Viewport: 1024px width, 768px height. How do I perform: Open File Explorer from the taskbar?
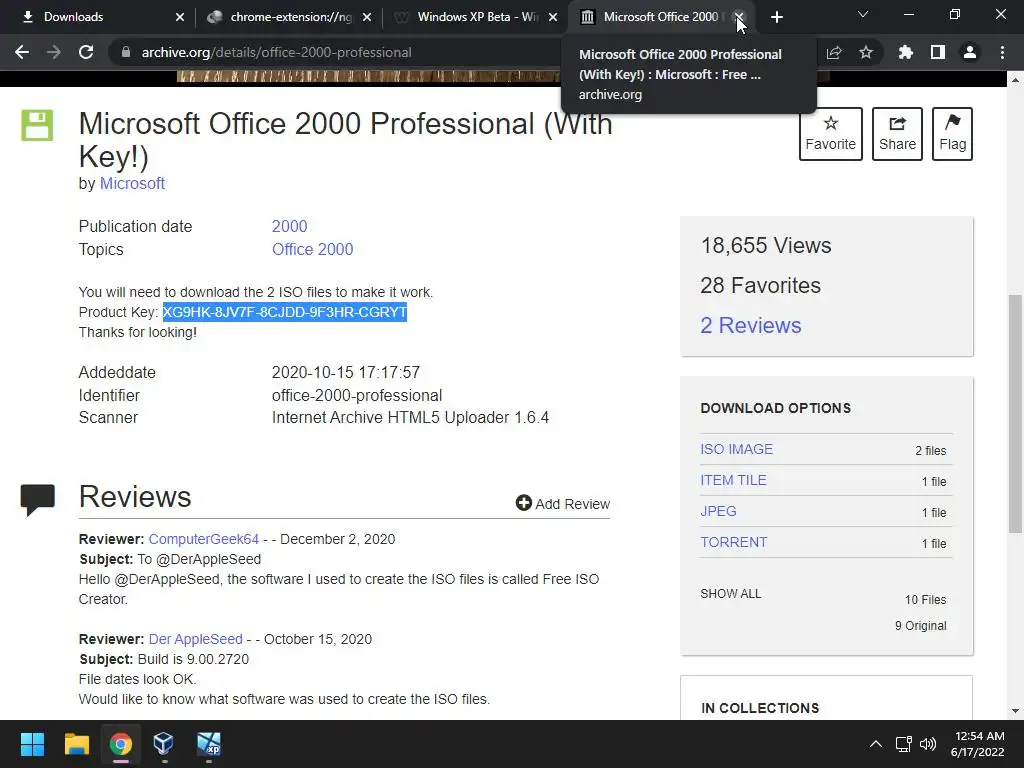76,744
